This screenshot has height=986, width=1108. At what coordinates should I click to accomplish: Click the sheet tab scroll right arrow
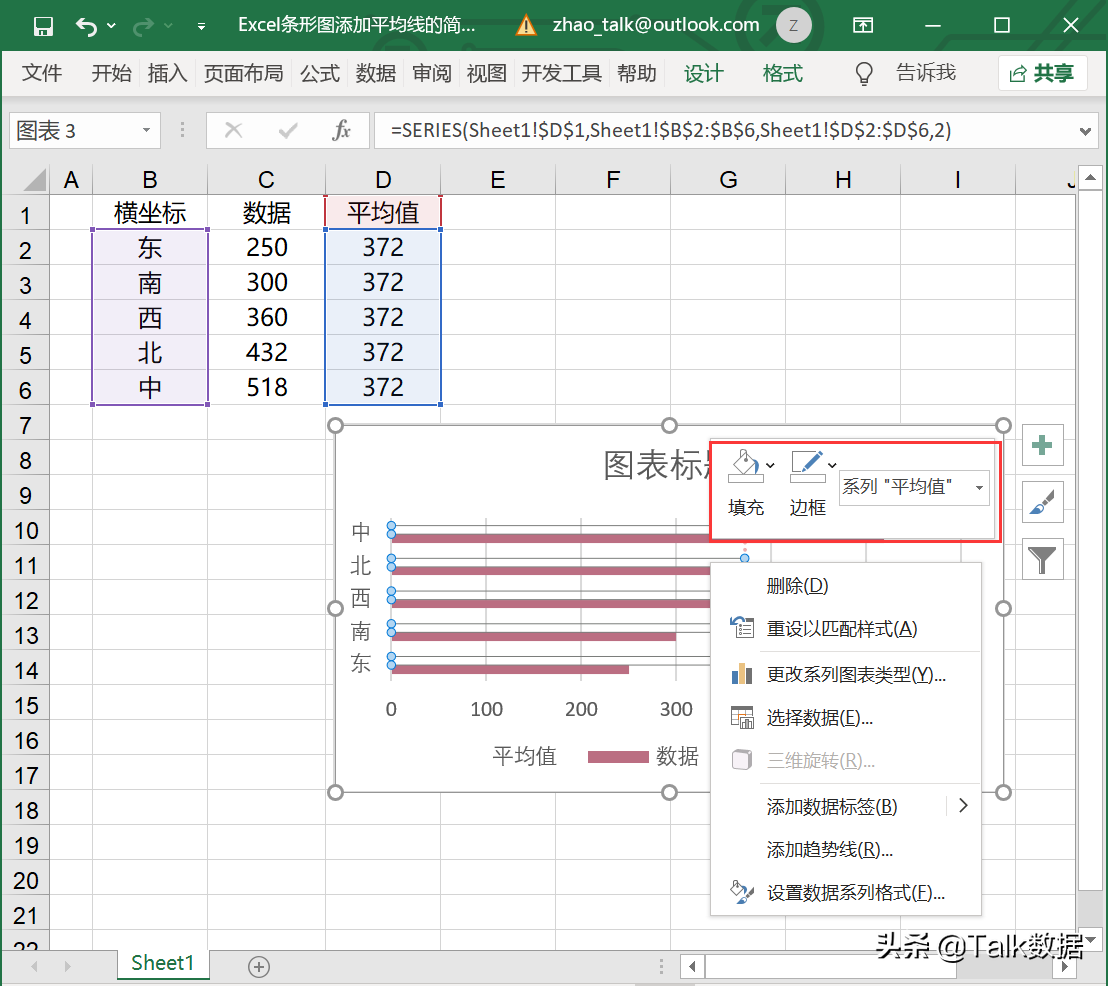pyautogui.click(x=67, y=966)
